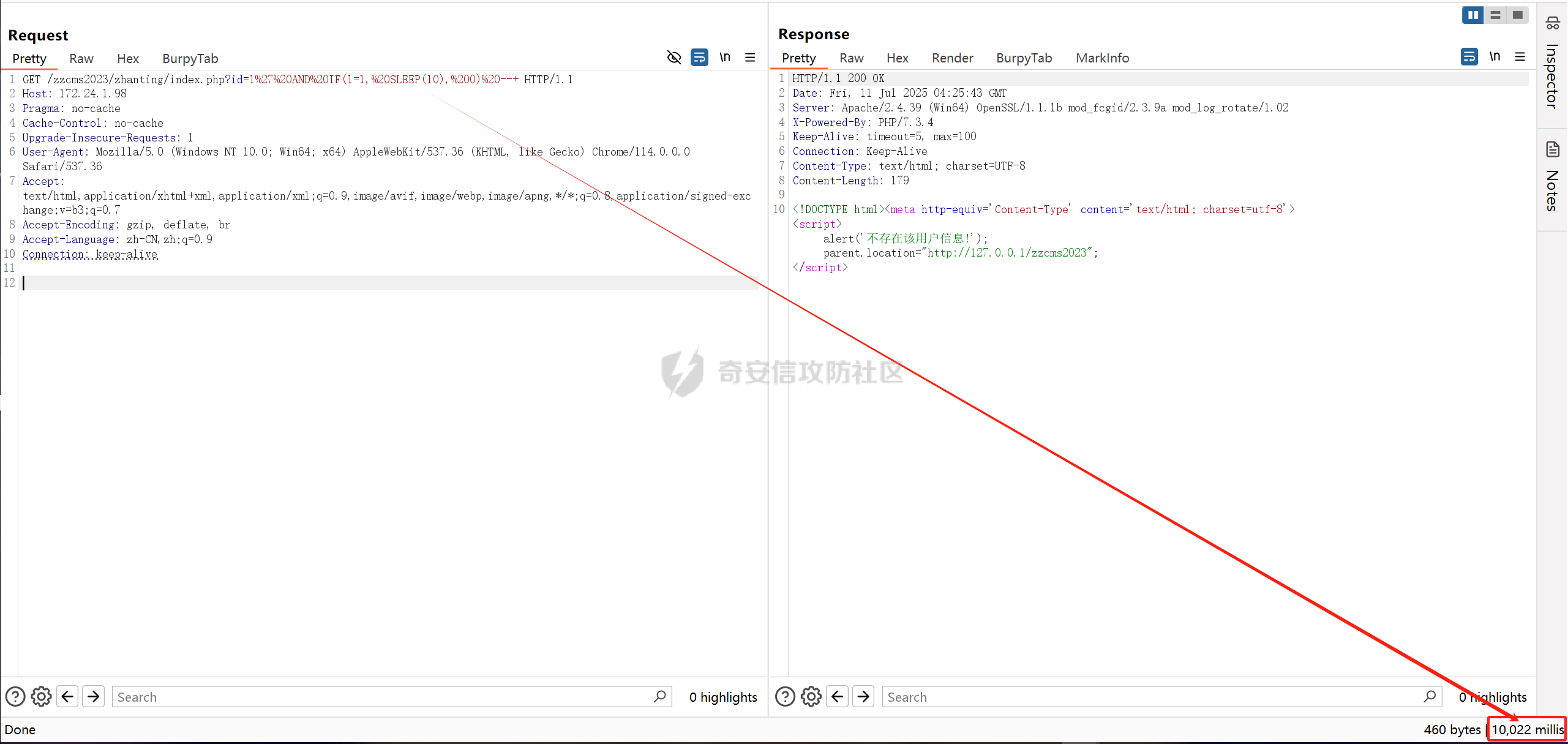This screenshot has width=1568, height=744.
Task: Click the Upgrade-Insecure-Requests header line
Action: point(108,138)
